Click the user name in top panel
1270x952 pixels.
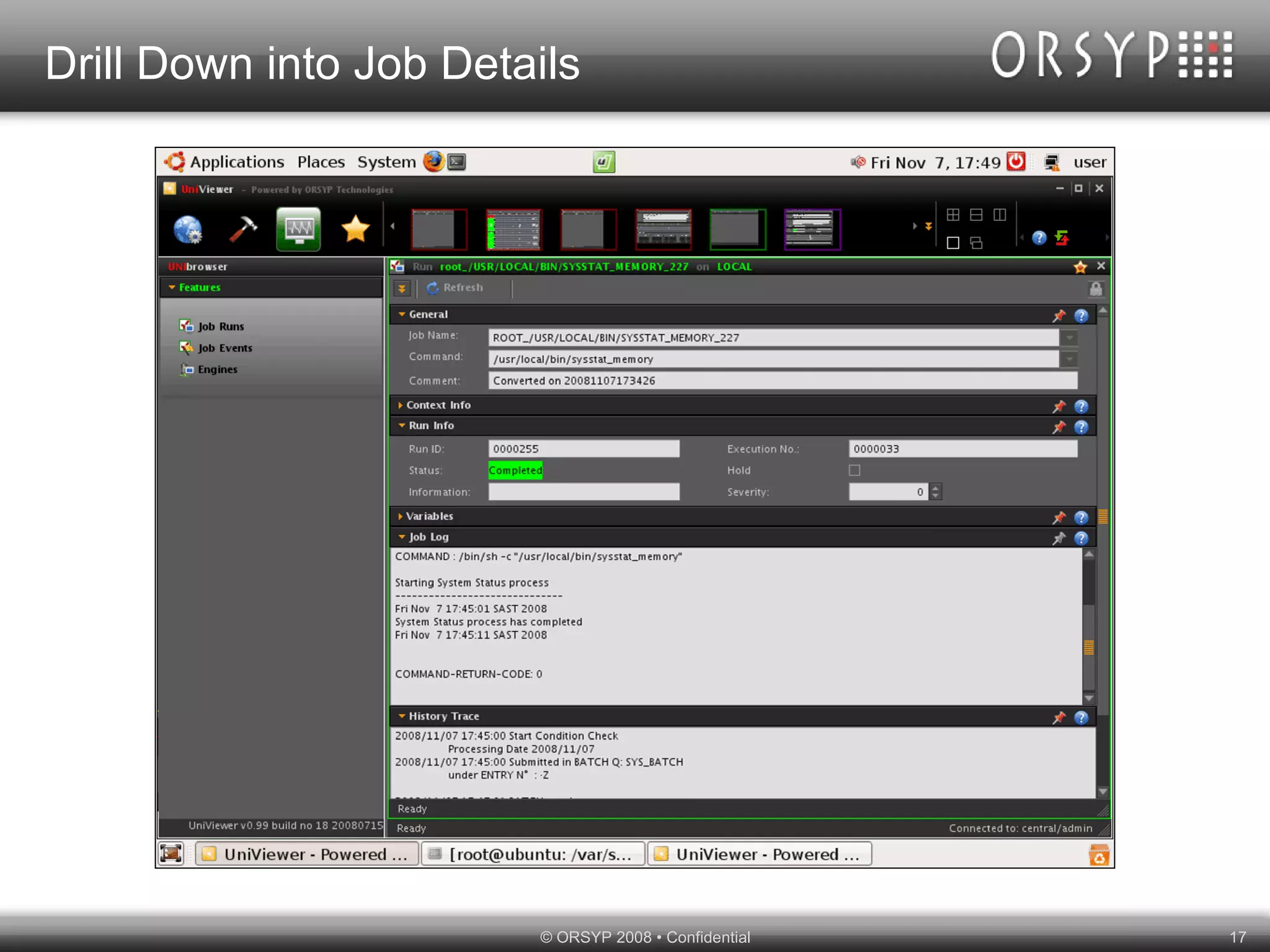1090,162
